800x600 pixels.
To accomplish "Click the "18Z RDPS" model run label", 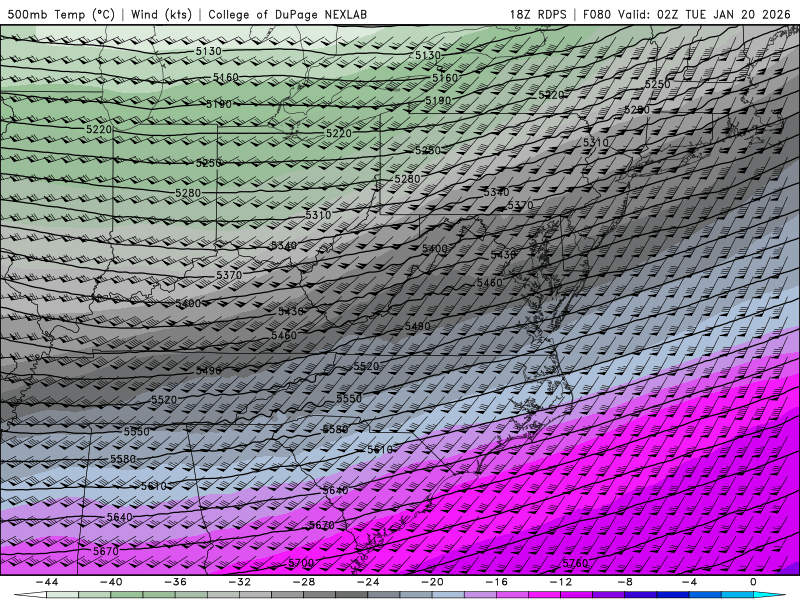I will (538, 14).
